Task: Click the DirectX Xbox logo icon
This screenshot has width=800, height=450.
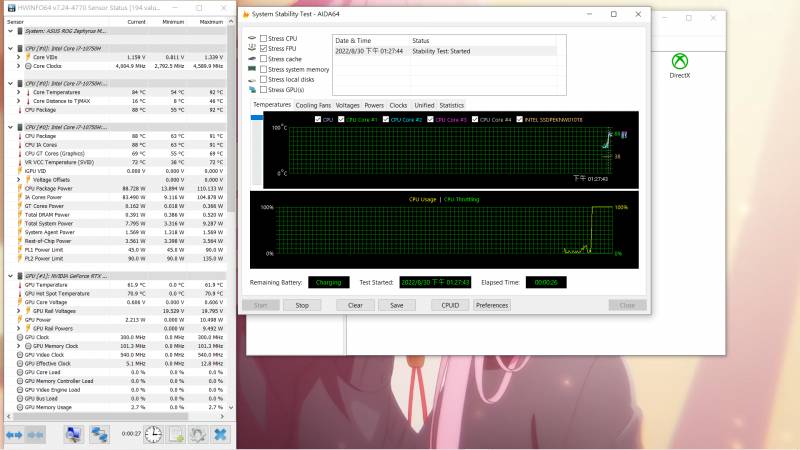Action: coord(680,61)
